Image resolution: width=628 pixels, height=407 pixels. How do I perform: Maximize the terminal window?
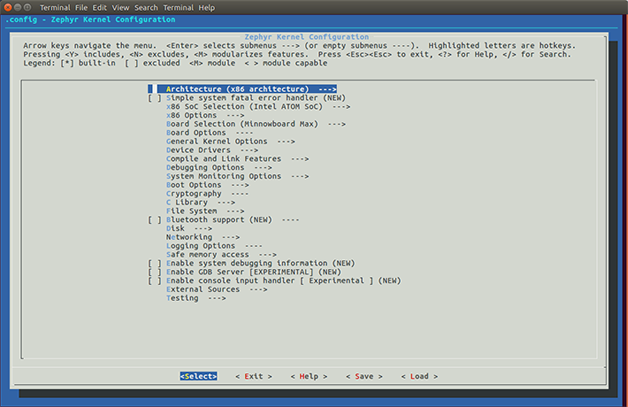click(27, 7)
